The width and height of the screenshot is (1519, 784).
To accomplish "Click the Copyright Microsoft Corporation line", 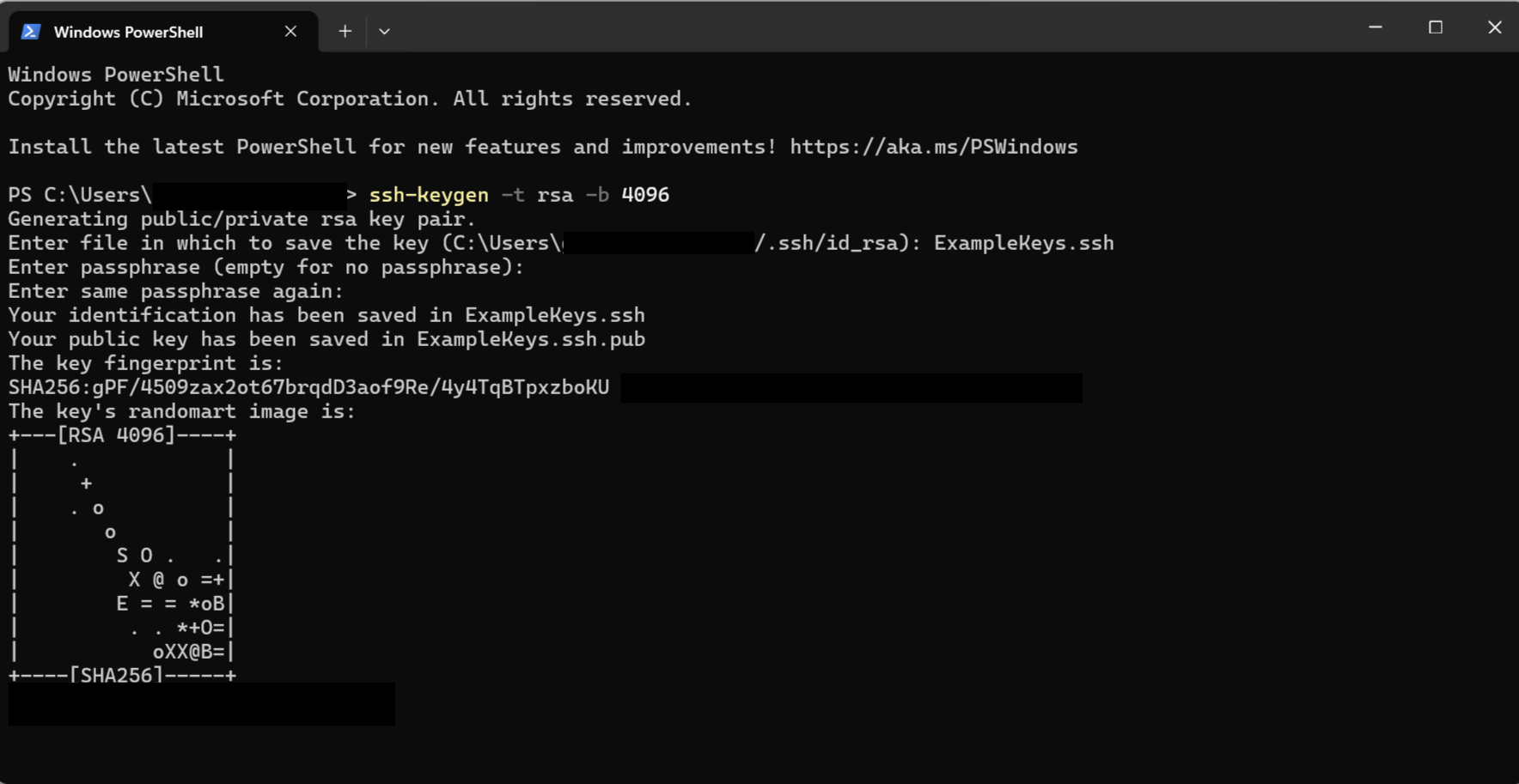I will tap(349, 99).
